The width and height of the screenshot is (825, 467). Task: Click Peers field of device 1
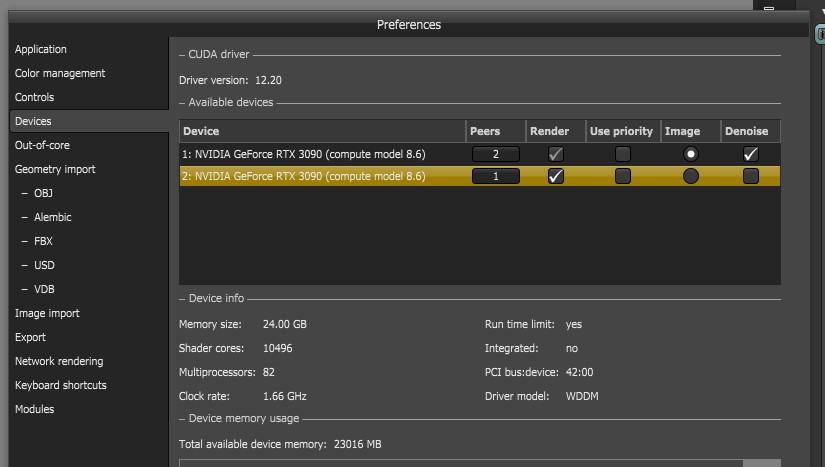pyautogui.click(x=496, y=154)
